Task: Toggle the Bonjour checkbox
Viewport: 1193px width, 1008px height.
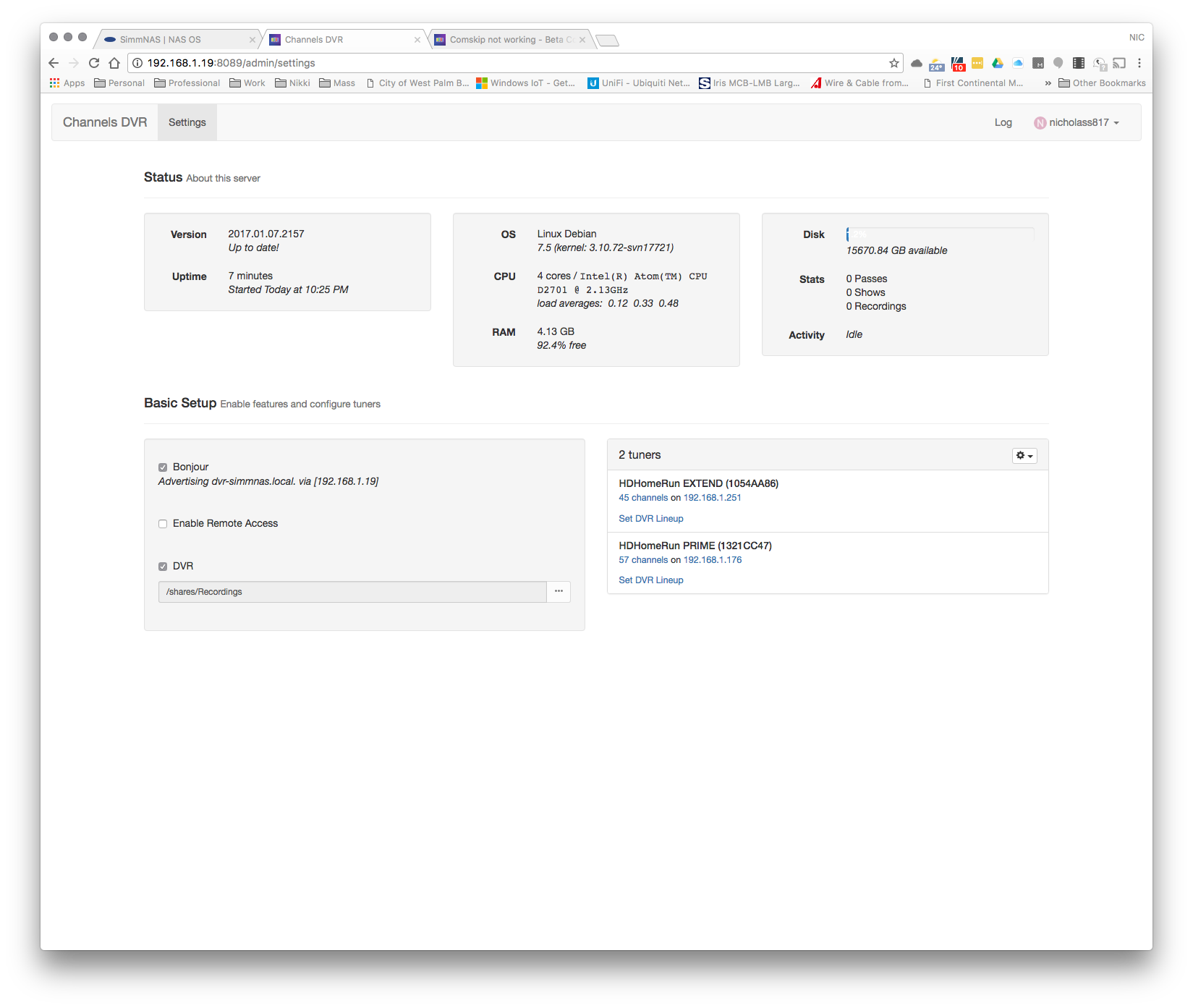Action: point(163,467)
